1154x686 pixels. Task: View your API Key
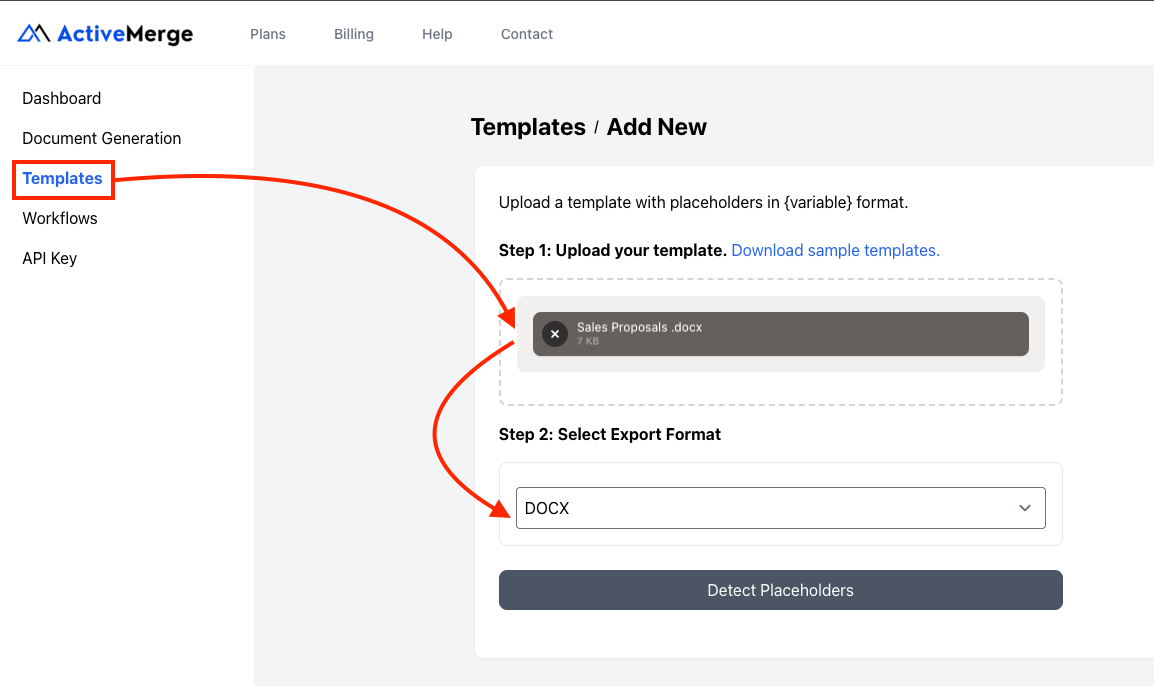point(49,258)
